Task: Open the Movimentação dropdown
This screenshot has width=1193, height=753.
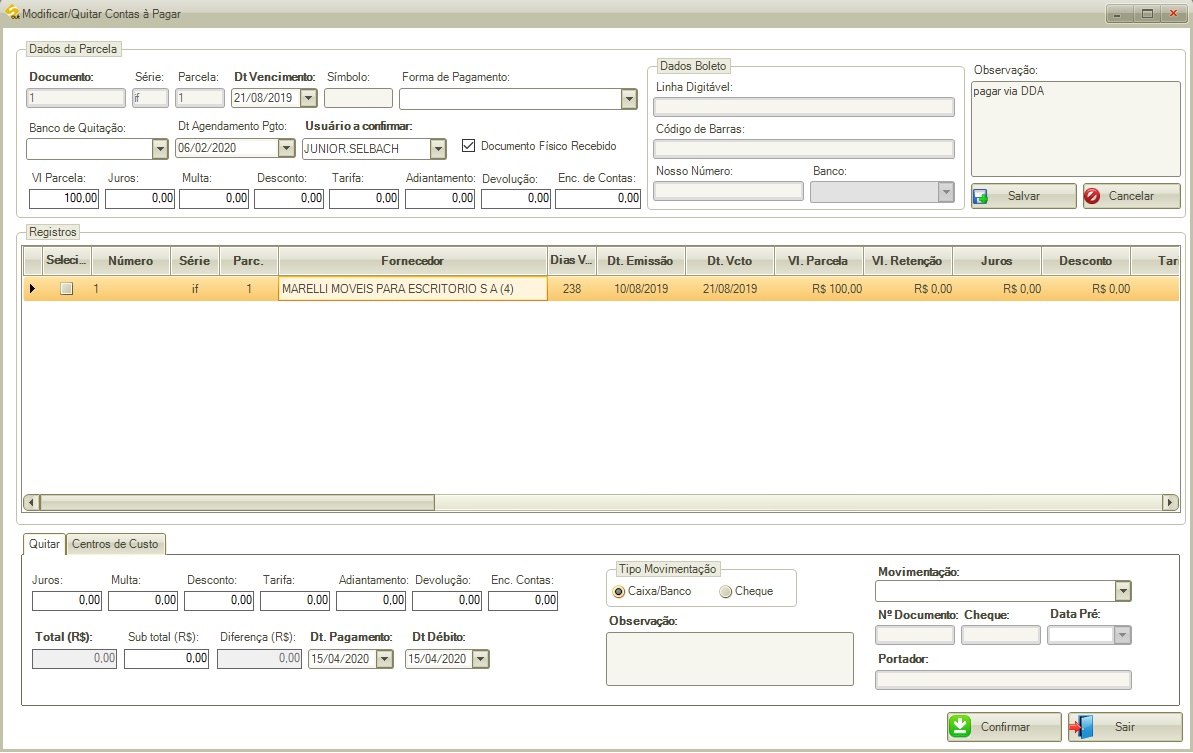Action: coord(1122,591)
